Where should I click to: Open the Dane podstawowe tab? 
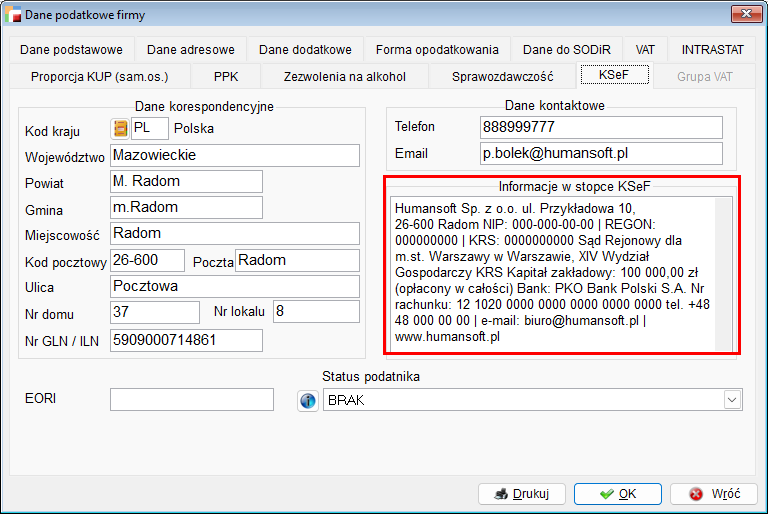tap(70, 49)
